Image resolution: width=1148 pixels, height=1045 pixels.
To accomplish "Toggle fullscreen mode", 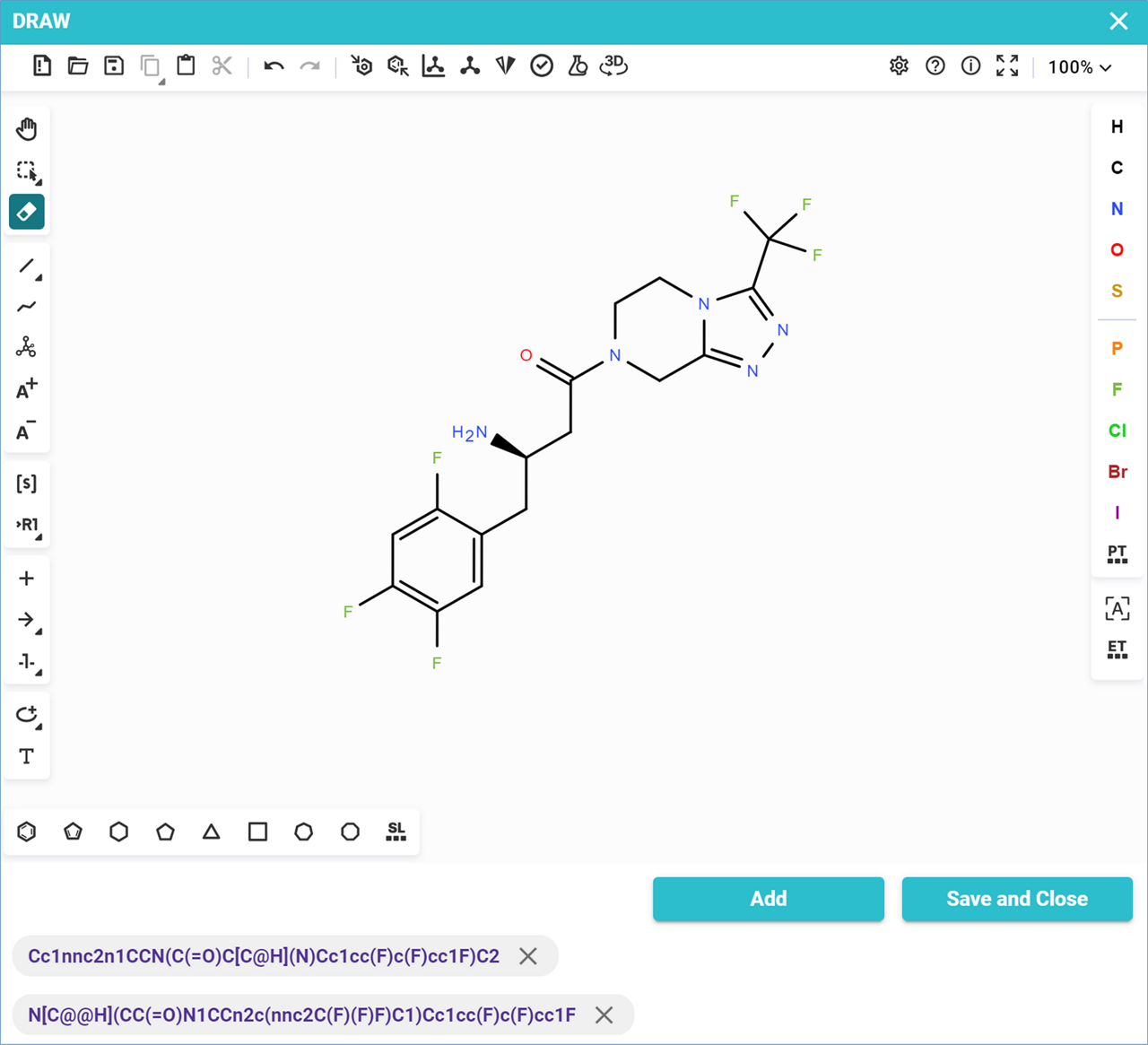I will coord(1007,65).
